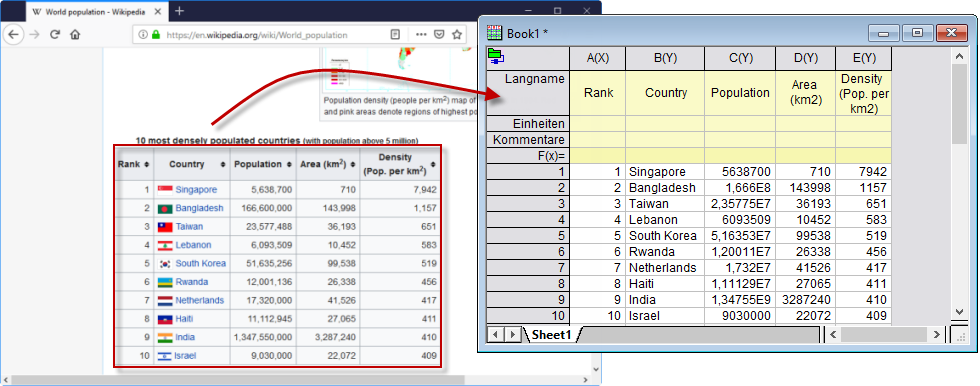Select column D(Y) header
The height and width of the screenshot is (386, 980).
coord(806,58)
